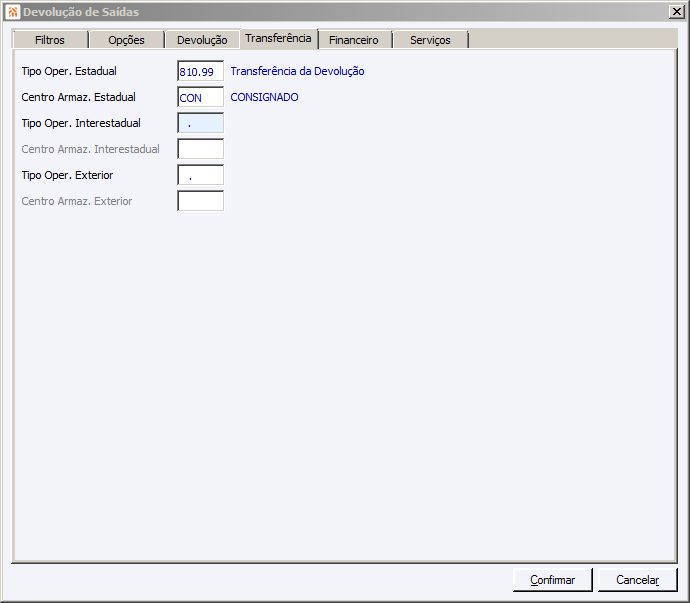Switch to the Filtros tab
Image resolution: width=690 pixels, height=603 pixels.
coord(50,40)
